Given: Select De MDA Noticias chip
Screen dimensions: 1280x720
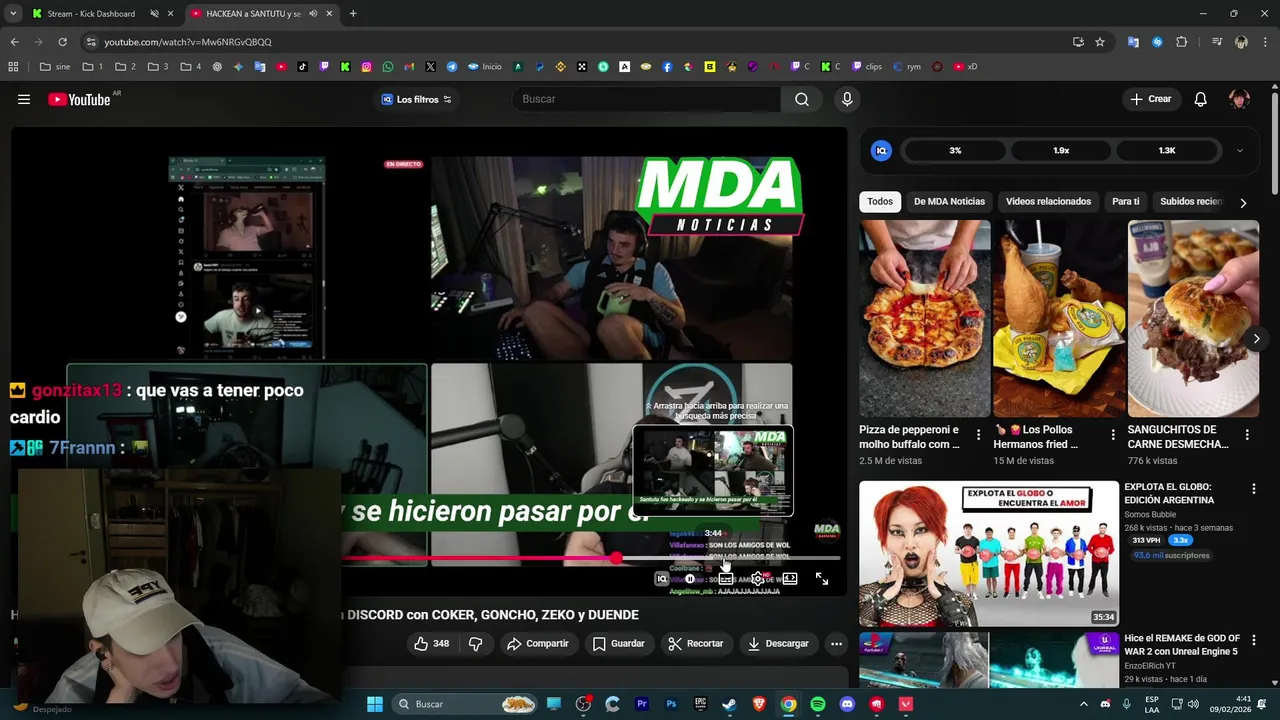Looking at the screenshot, I should tap(949, 202).
